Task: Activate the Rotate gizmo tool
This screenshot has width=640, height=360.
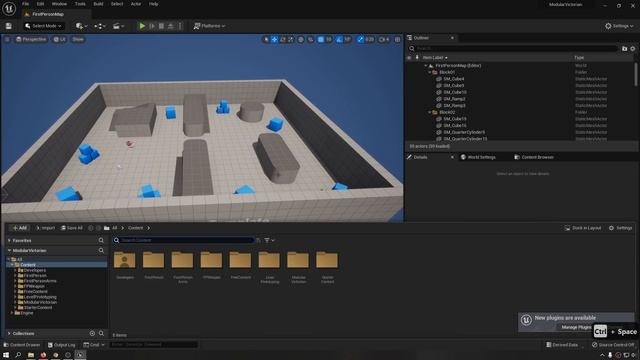Action: coord(282,39)
